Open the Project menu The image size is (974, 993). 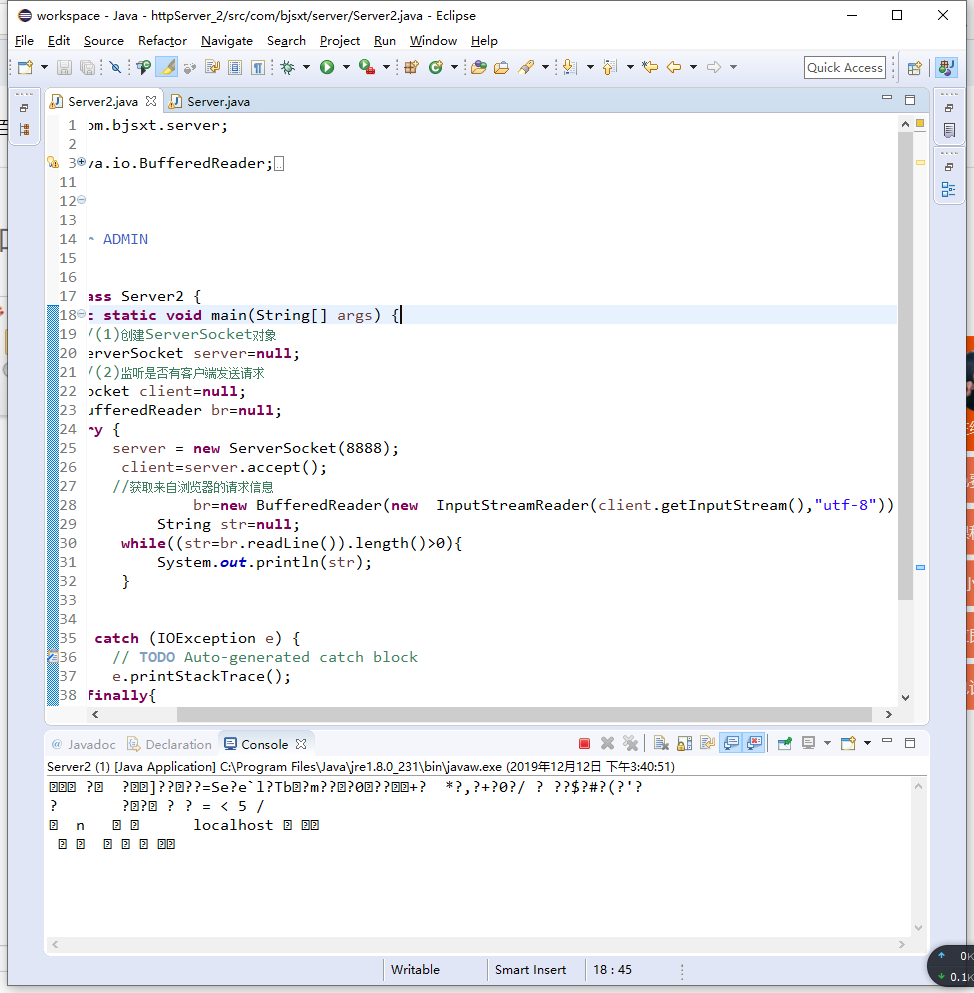point(339,41)
